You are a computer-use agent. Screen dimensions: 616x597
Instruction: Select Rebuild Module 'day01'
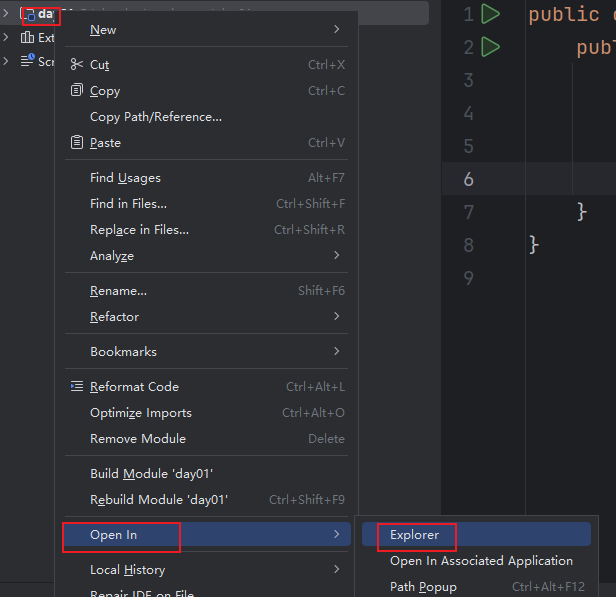(206, 500)
